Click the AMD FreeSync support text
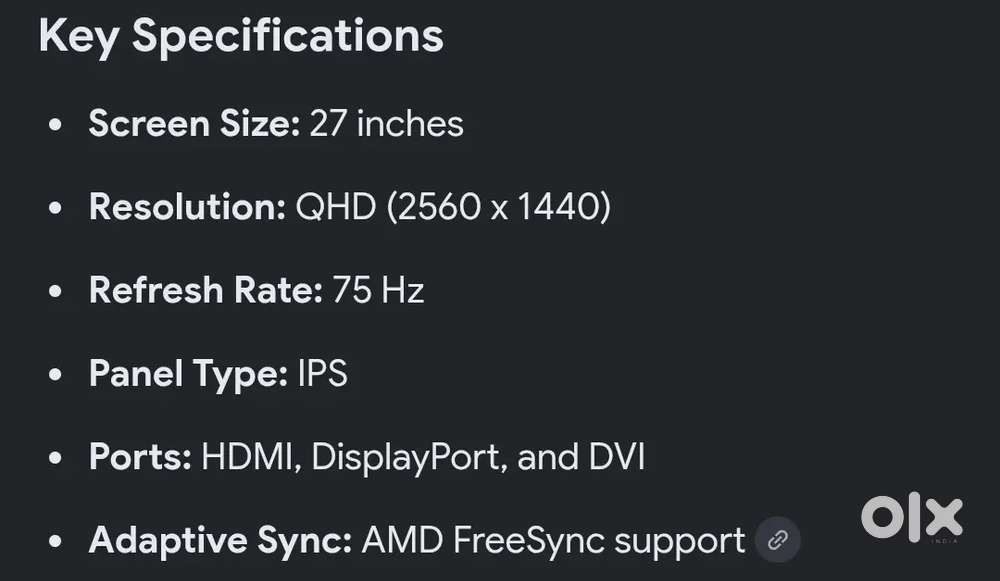This screenshot has height=581, width=1000. pos(553,541)
